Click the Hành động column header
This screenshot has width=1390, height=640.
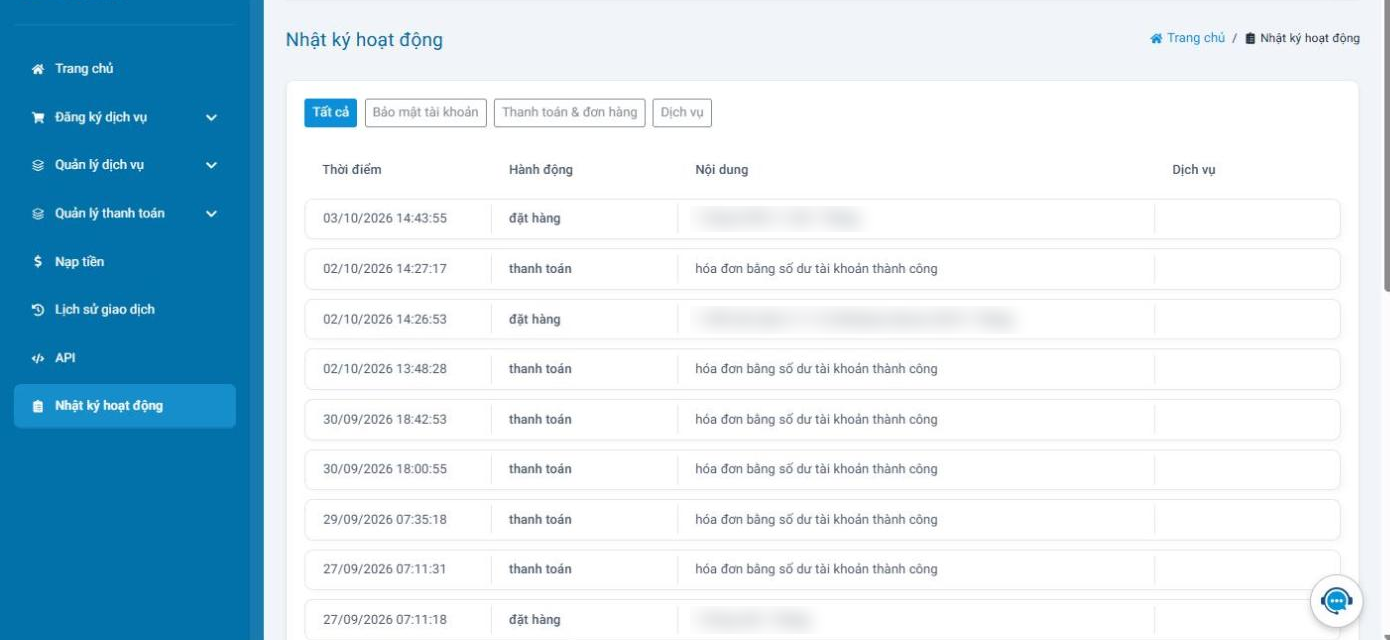[541, 170]
